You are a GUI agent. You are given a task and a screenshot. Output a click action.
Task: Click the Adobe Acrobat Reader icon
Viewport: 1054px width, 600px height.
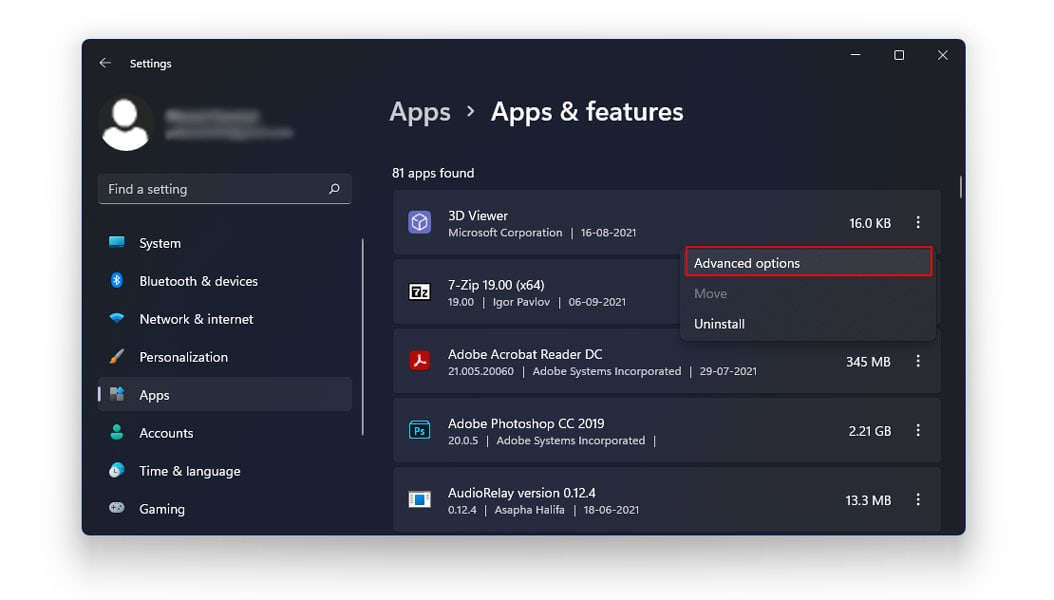pyautogui.click(x=419, y=361)
